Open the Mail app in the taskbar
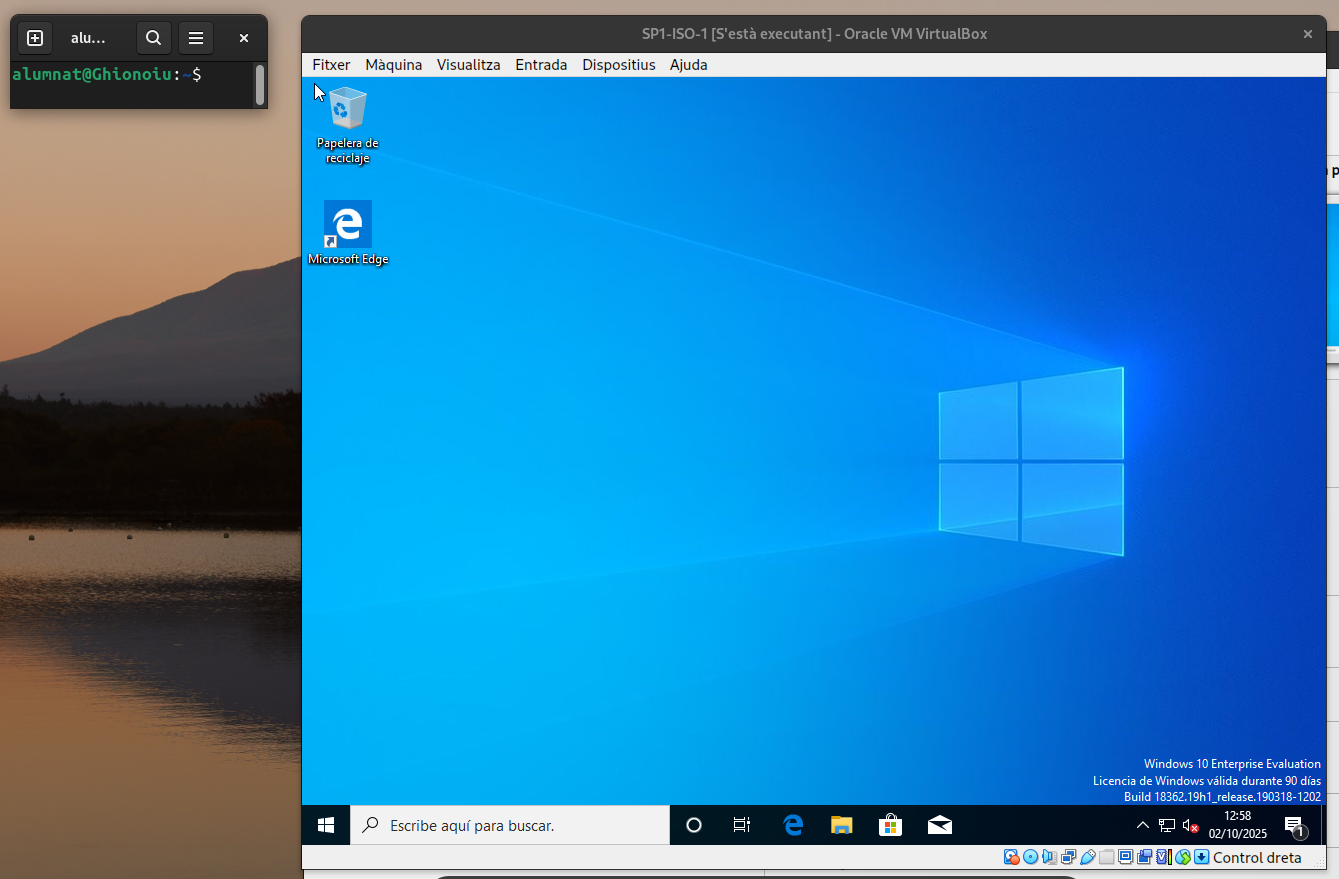This screenshot has height=879, width=1339. [x=939, y=825]
